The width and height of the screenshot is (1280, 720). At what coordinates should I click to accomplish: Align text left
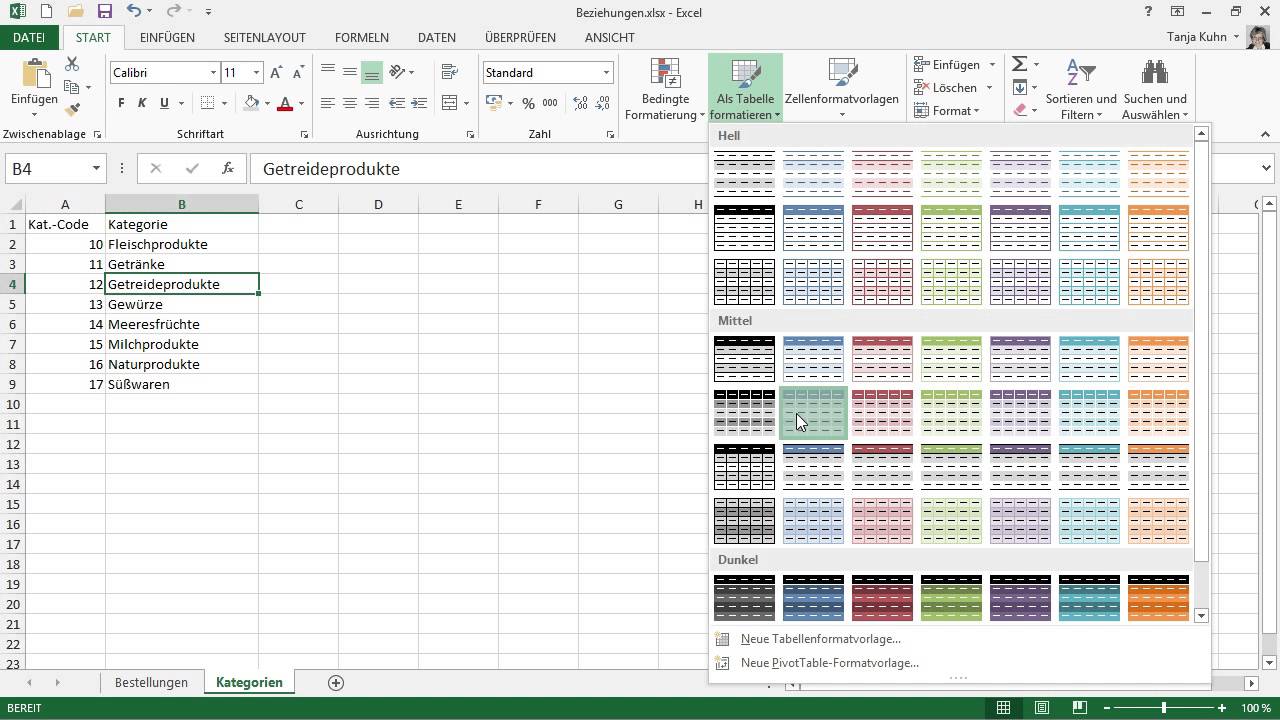[328, 103]
